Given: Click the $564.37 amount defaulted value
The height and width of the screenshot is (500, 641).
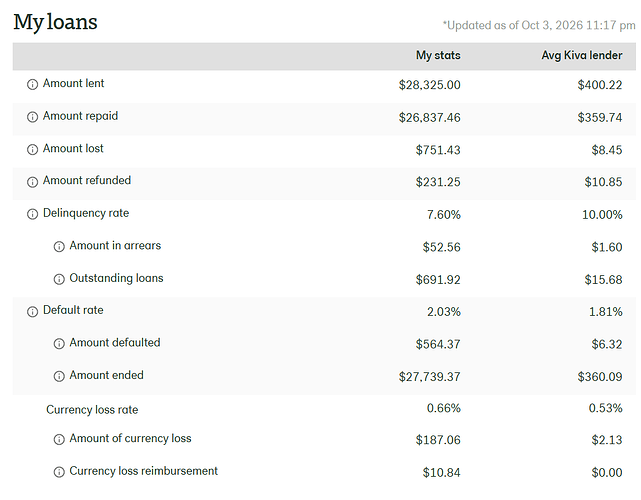Looking at the screenshot, I should tap(438, 344).
